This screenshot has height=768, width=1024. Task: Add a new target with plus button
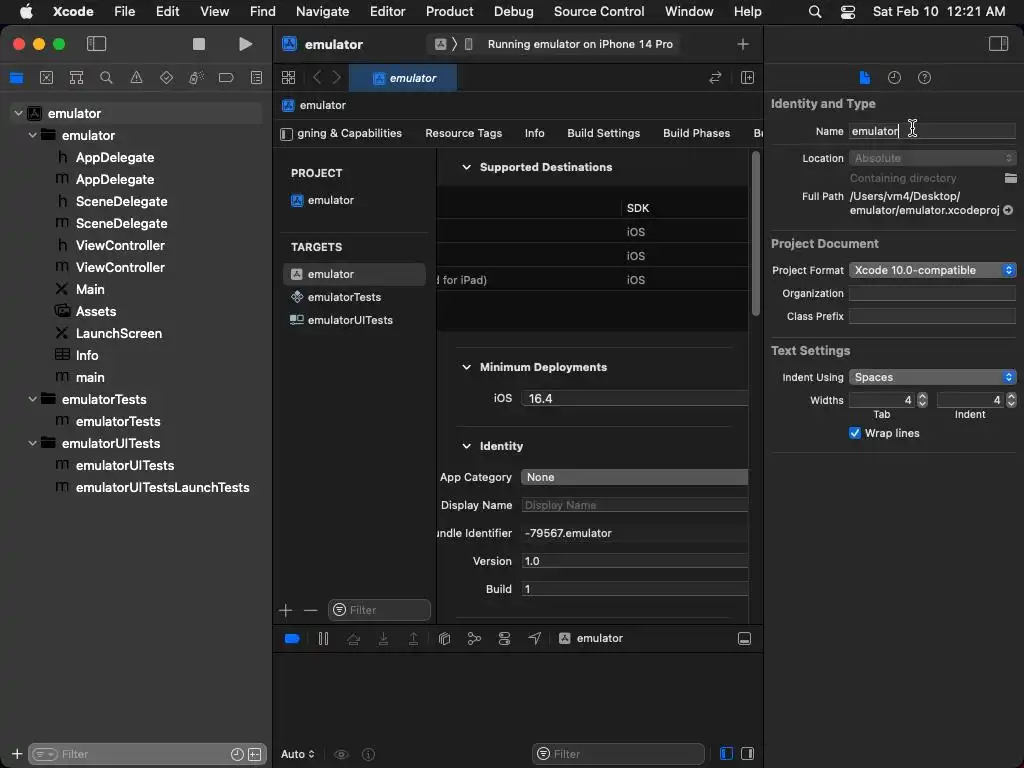tap(285, 611)
